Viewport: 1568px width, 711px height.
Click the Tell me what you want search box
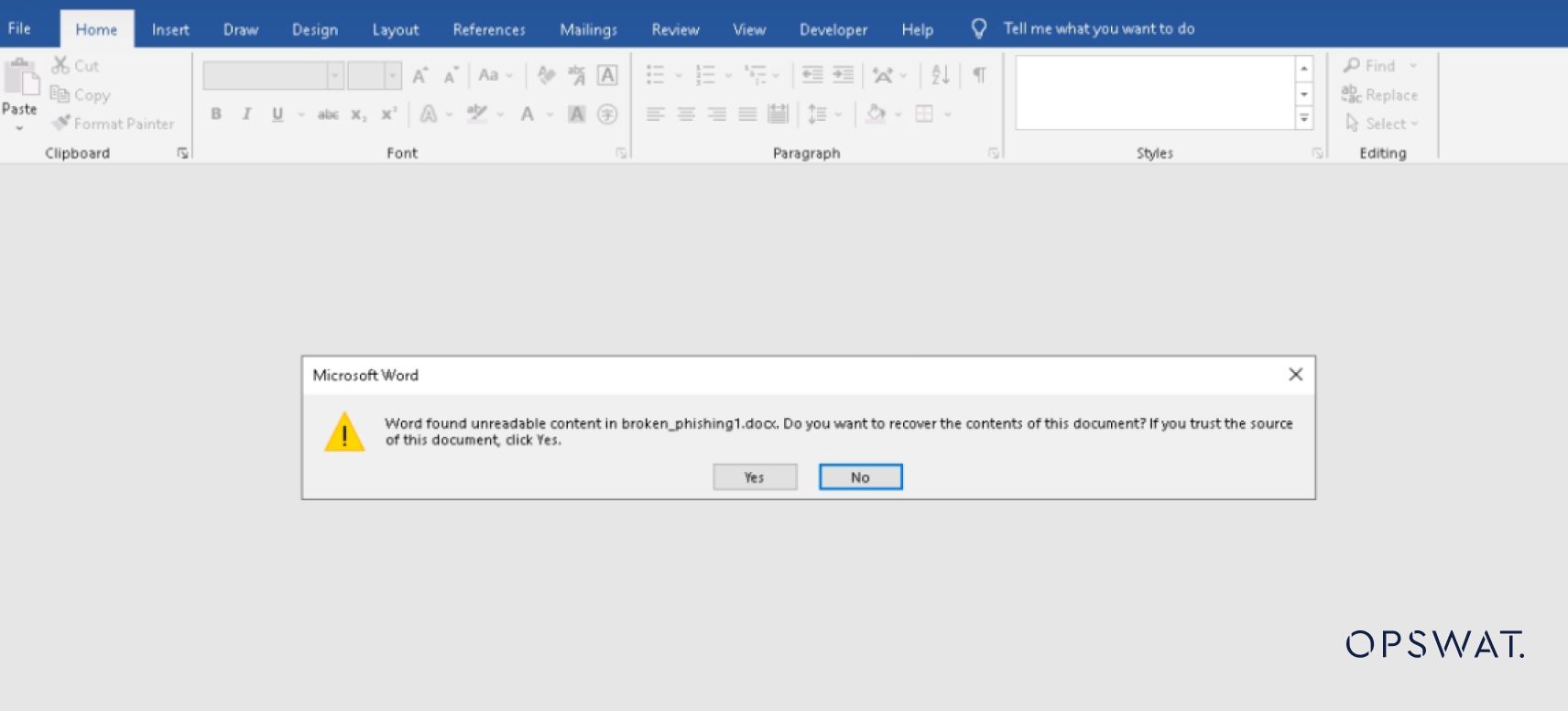pos(1098,29)
